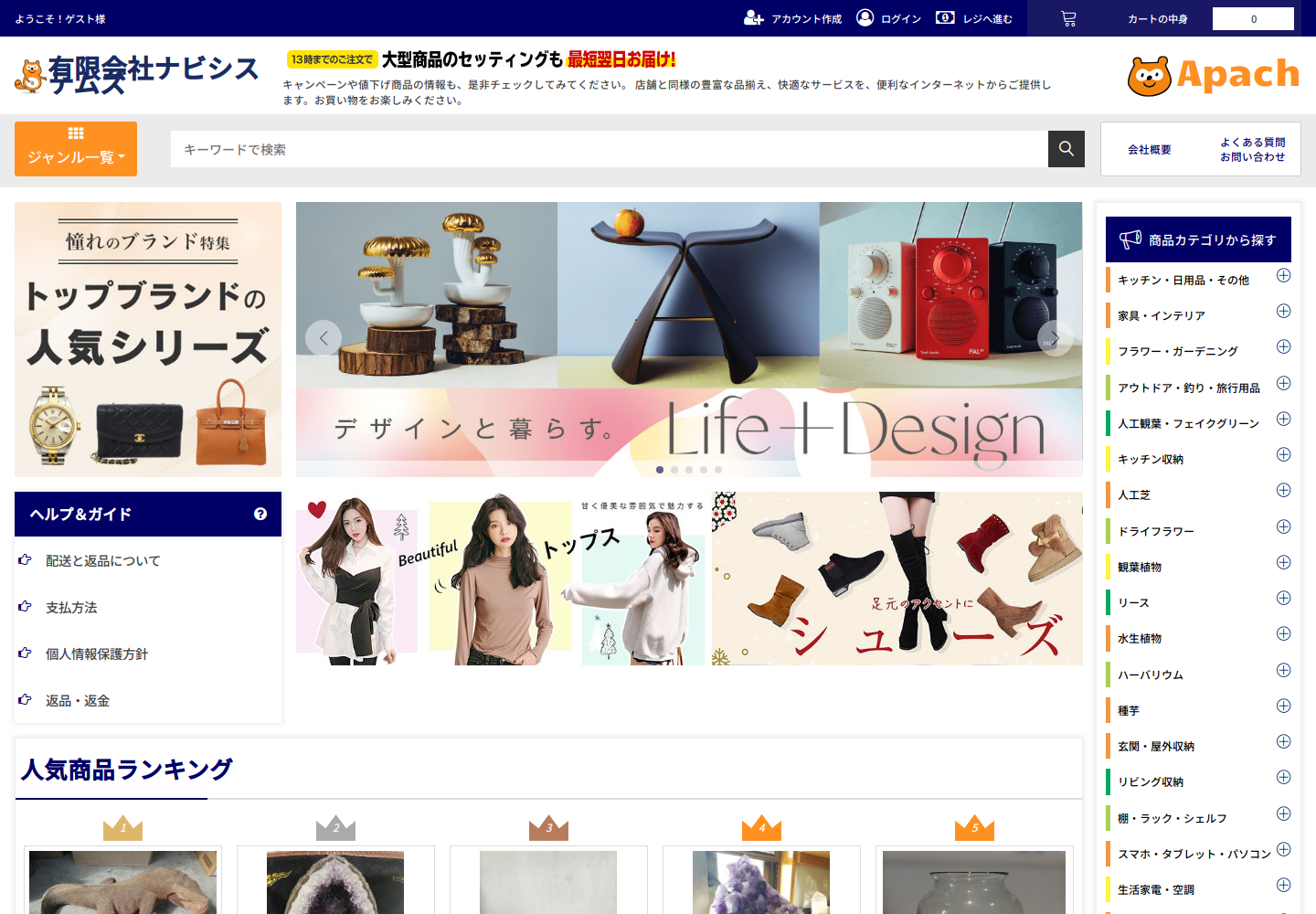Click the checkout register icon
1316x914 pixels.
[x=945, y=17]
